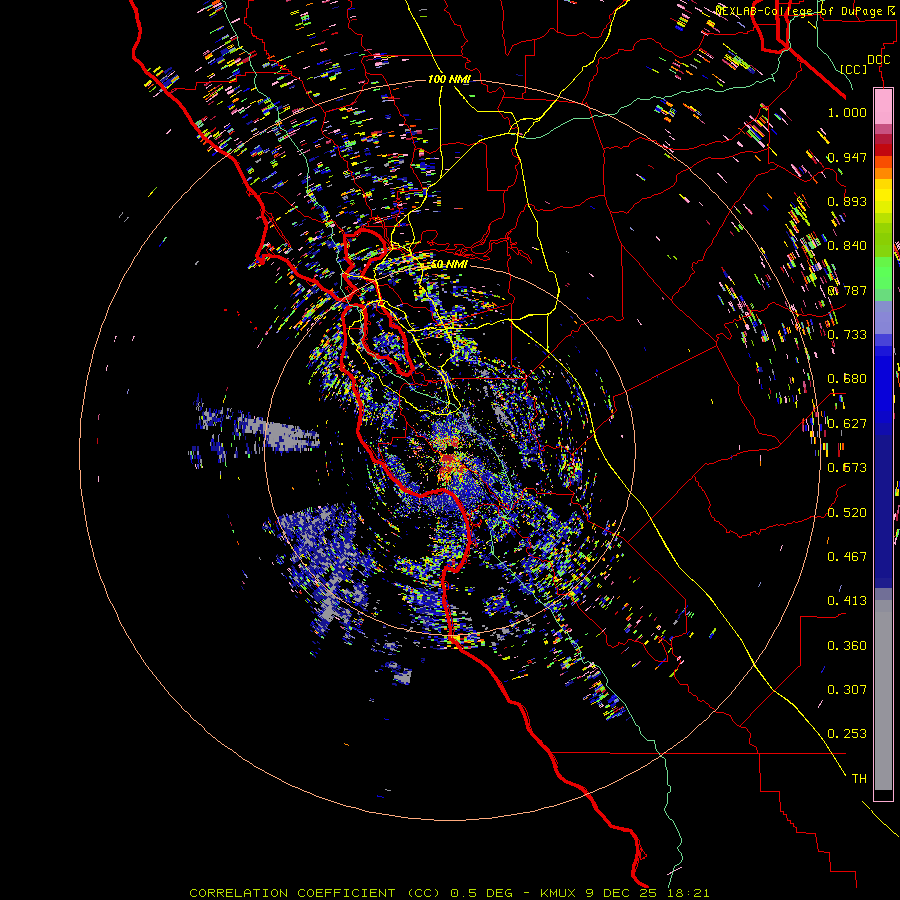Click the [CC] unit label above the legend

tap(853, 69)
